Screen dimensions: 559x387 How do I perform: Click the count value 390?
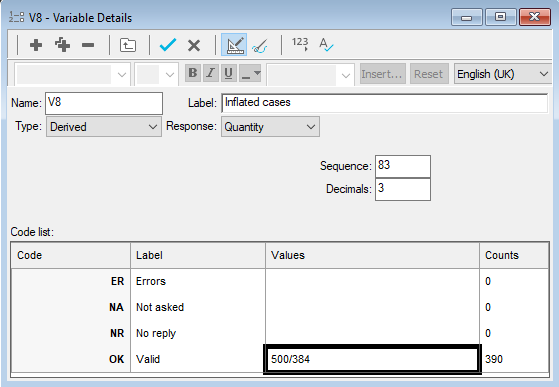point(494,359)
